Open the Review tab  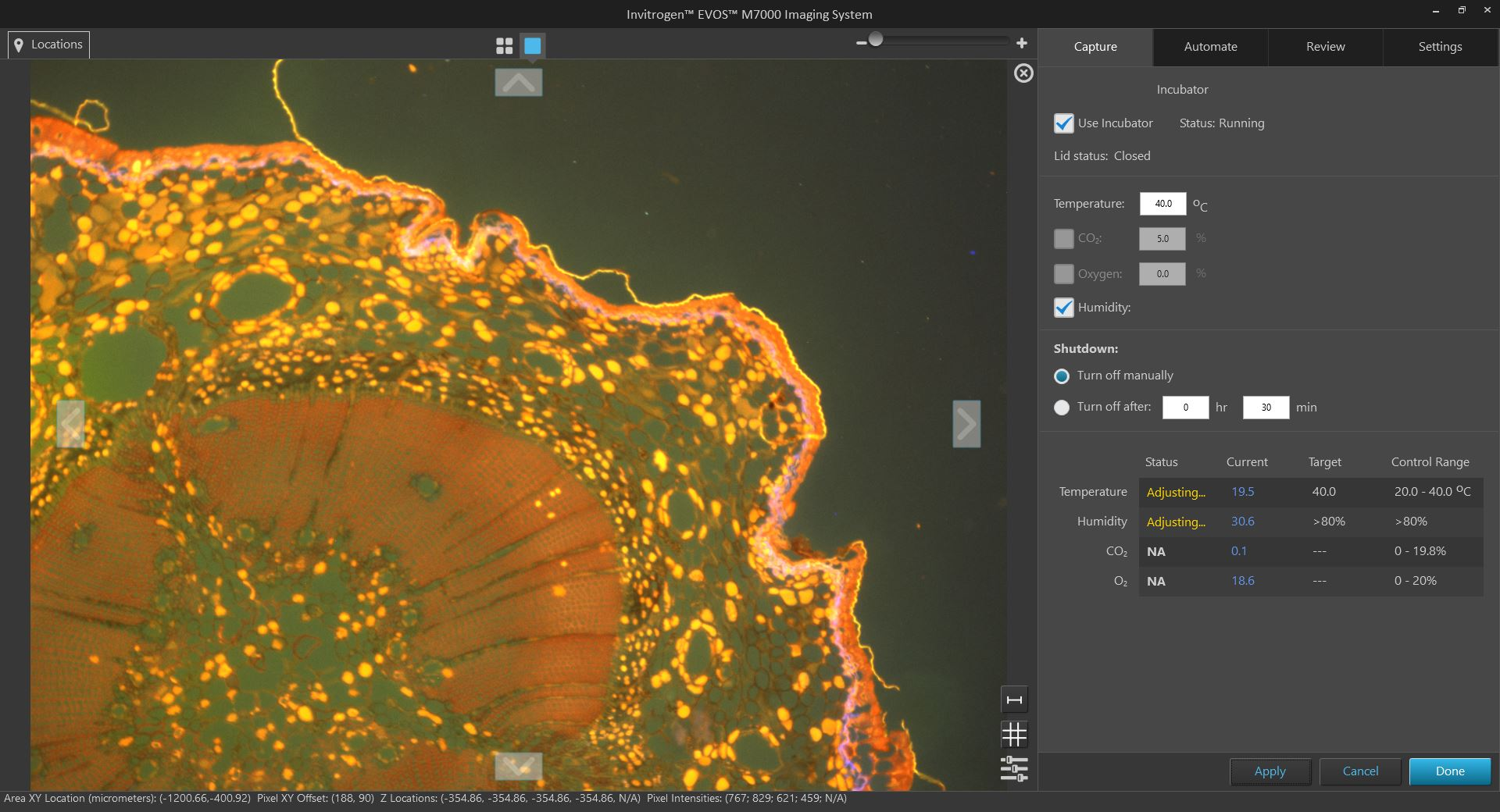pos(1325,47)
